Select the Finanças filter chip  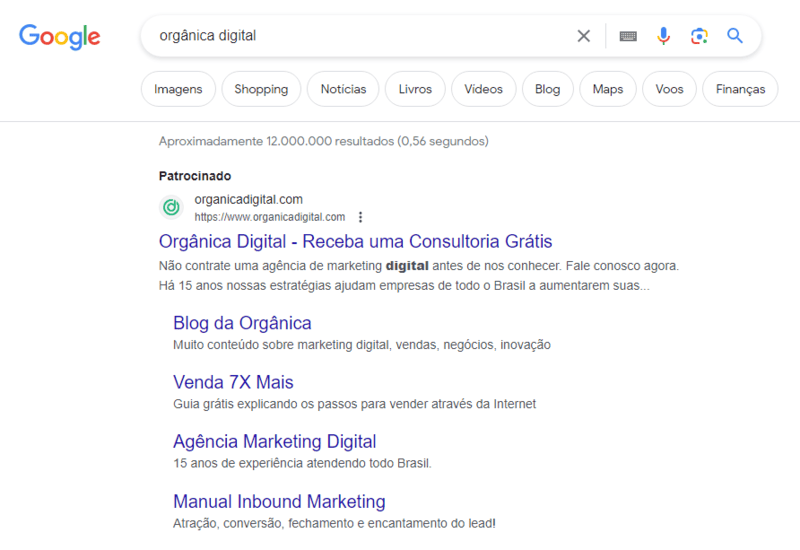click(x=740, y=89)
